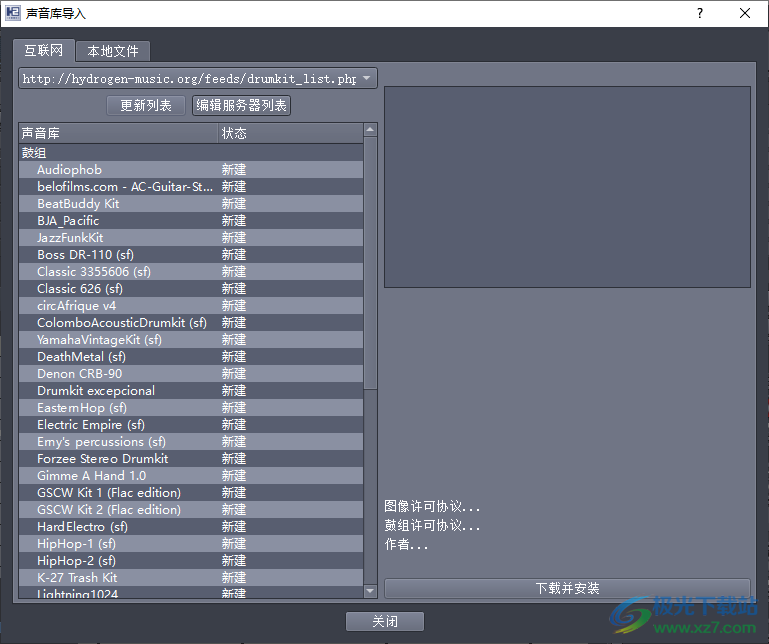Viewport: 769px width, 644px height.
Task: Click the 图像许可协议 label
Action: click(x=432, y=507)
